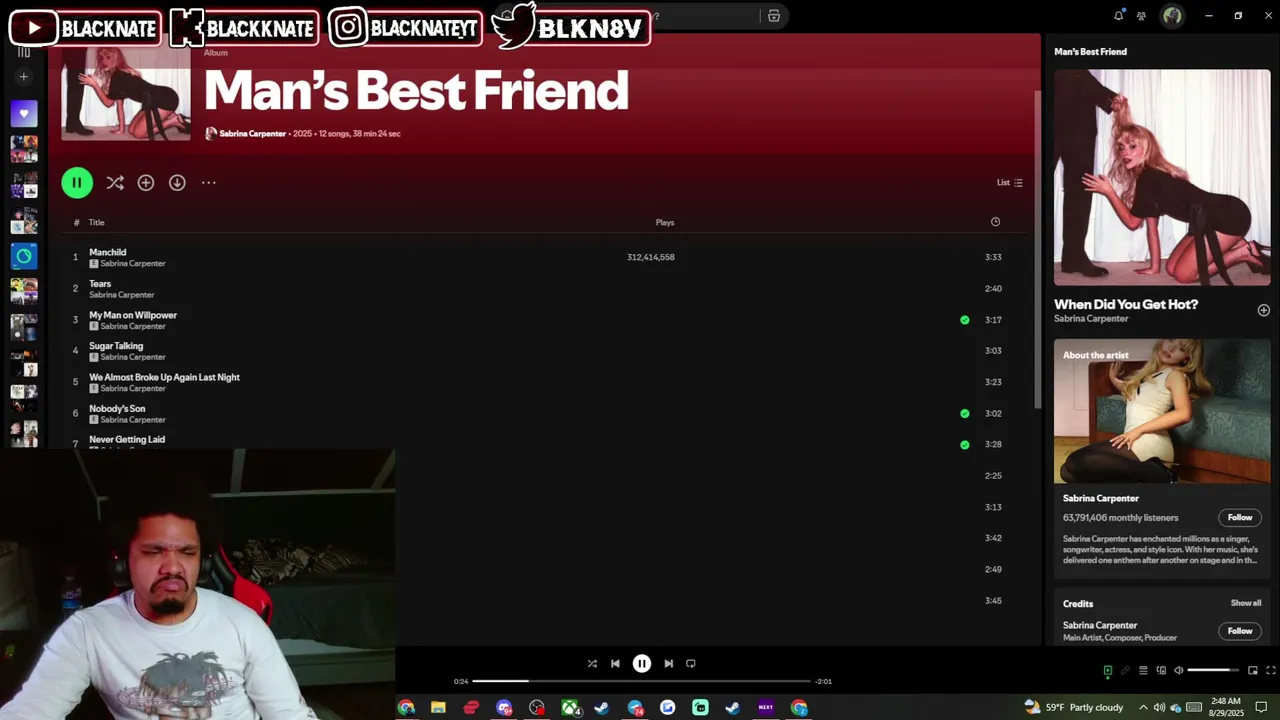Download the Man's Best Friend album
The image size is (1280, 720).
click(x=177, y=183)
